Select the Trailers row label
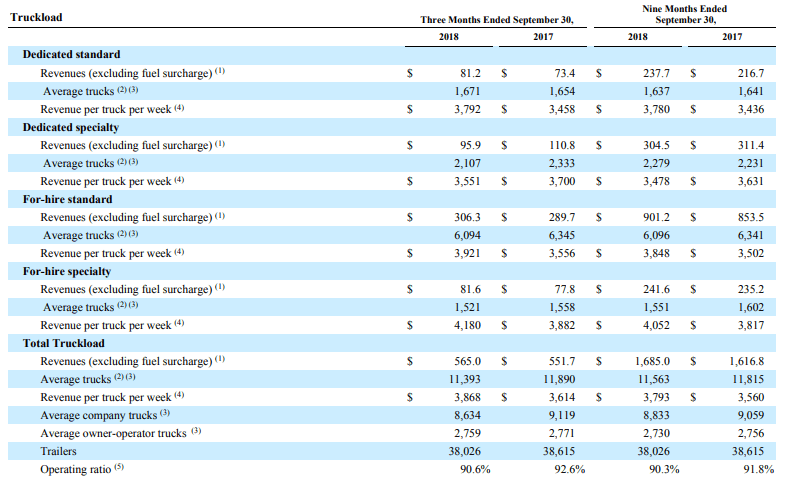The height and width of the screenshot is (485, 789). [58, 451]
